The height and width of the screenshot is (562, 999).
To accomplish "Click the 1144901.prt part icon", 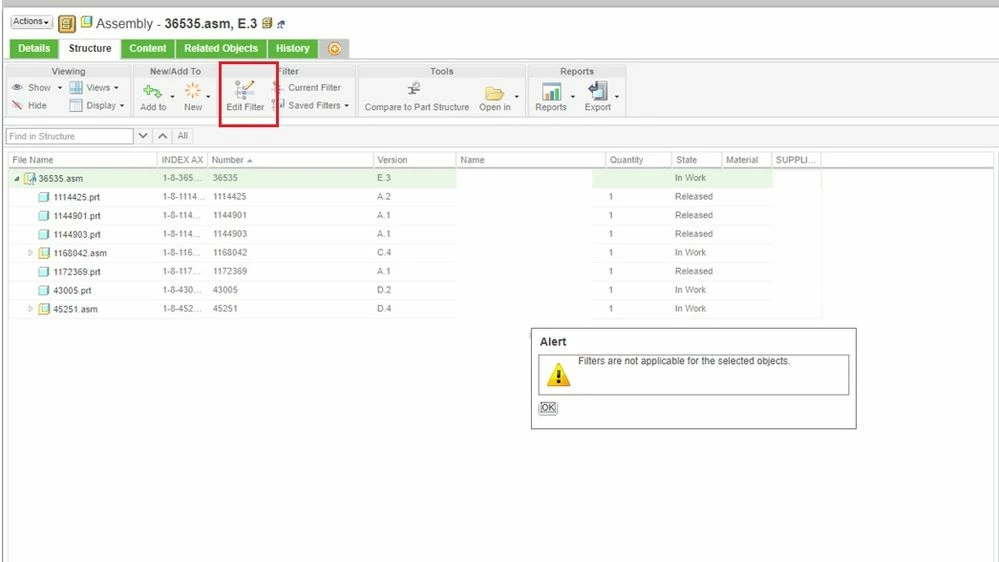I will click(43, 215).
